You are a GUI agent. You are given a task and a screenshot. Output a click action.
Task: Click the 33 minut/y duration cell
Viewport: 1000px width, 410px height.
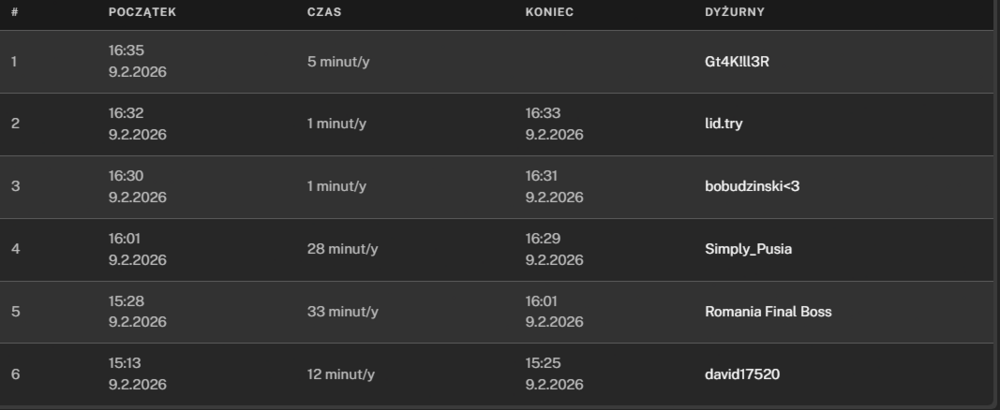pos(342,312)
